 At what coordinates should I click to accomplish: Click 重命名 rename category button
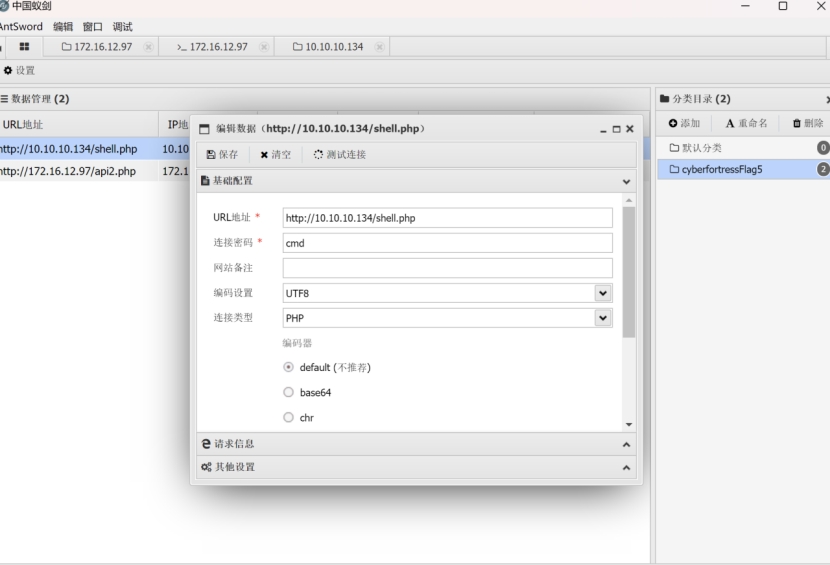coord(746,123)
